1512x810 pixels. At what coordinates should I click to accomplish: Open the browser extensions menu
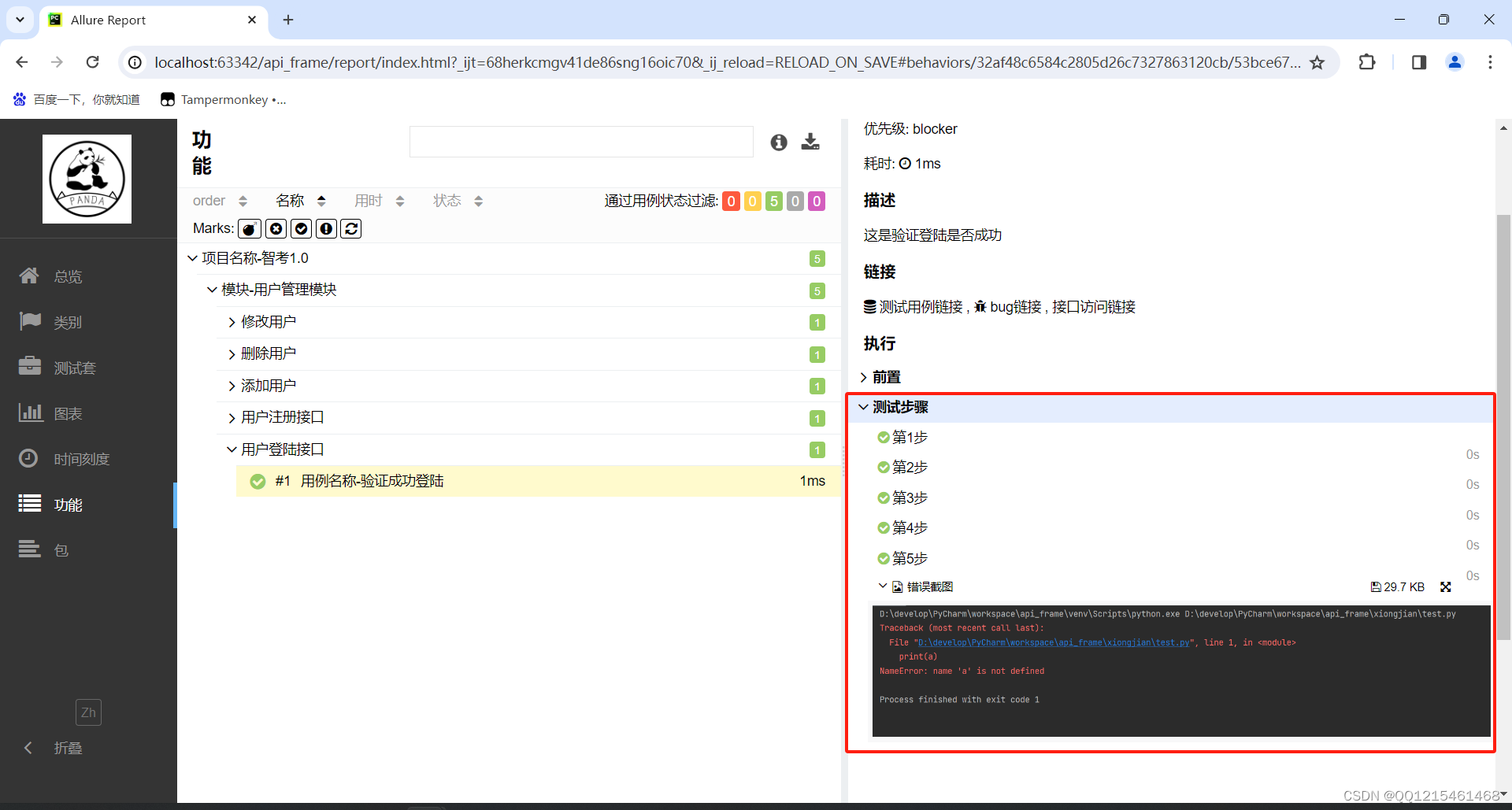(x=1367, y=62)
